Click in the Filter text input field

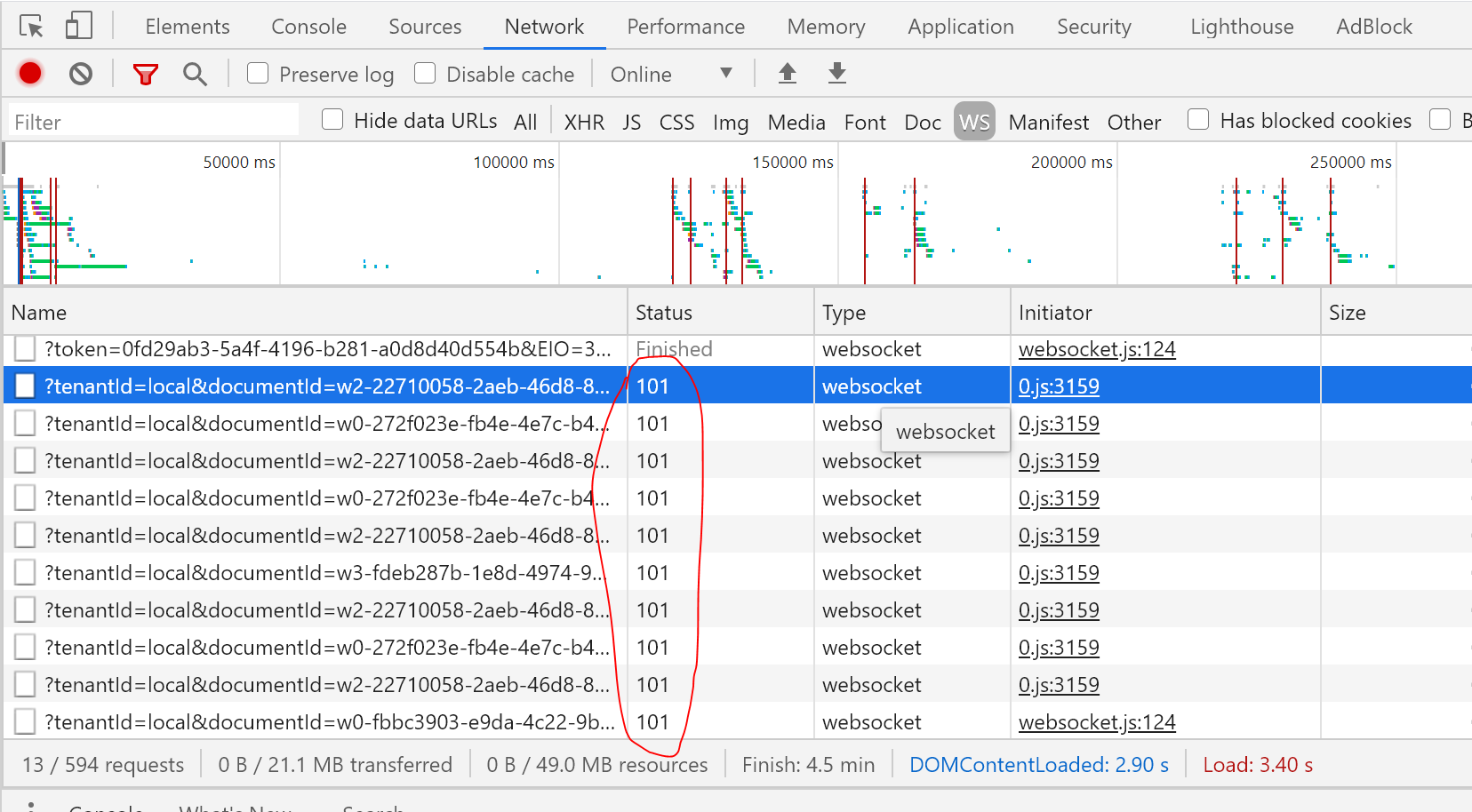tap(151, 120)
